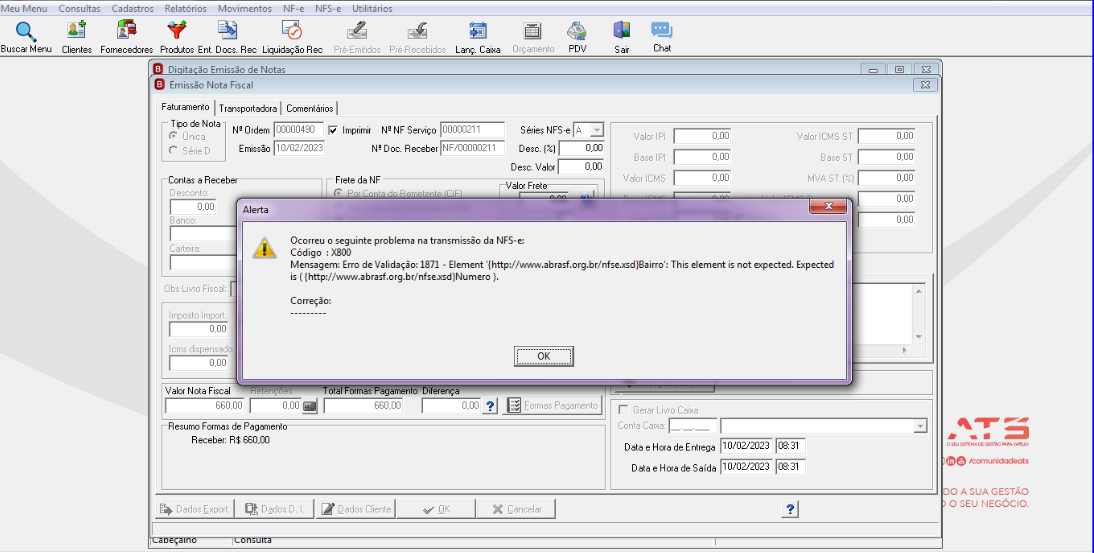The image size is (1094, 553).
Task: Open the Cadastros menu
Action: [x=133, y=8]
